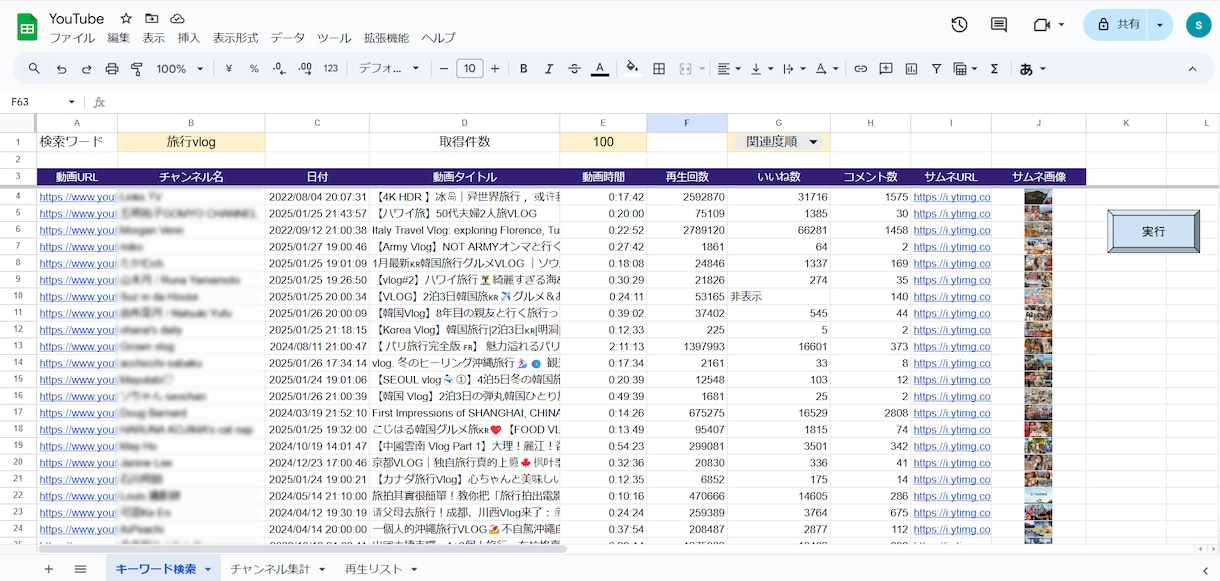Viewport: 1220px width, 581px height.
Task: Open the 挿入 menu
Action: click(x=189, y=38)
